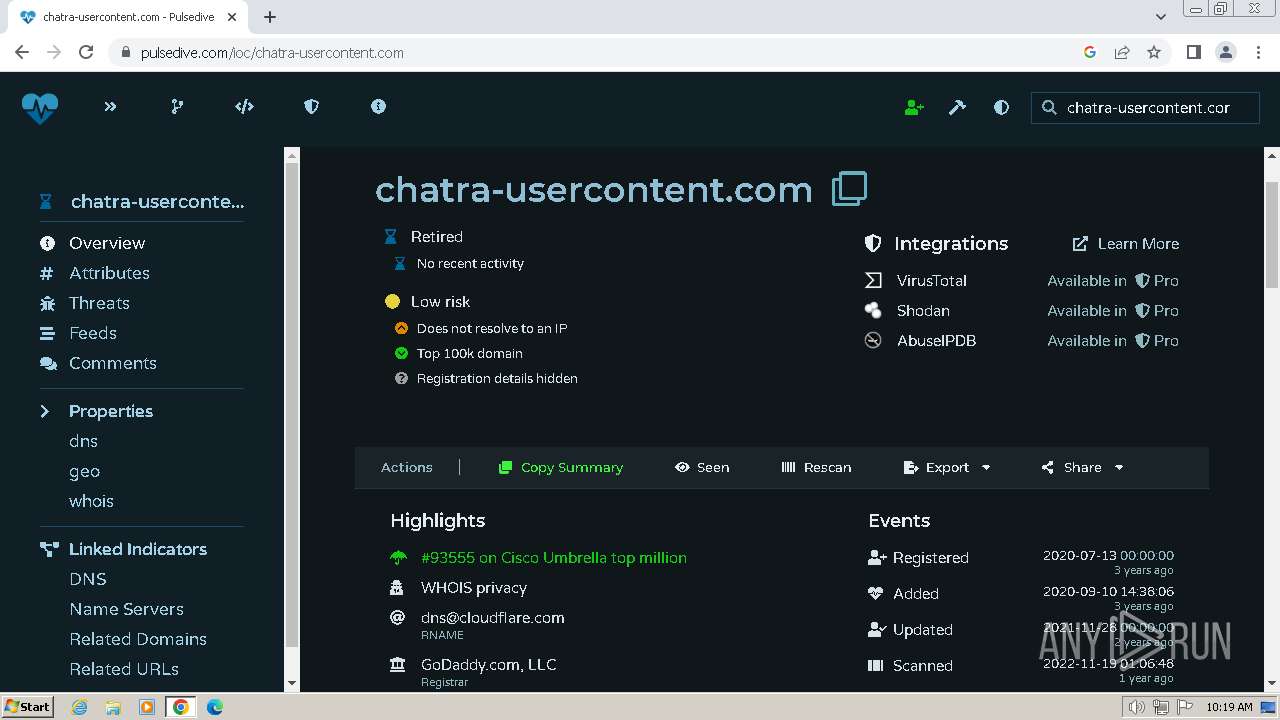Reload the page
1280x720 pixels.
click(x=86, y=52)
